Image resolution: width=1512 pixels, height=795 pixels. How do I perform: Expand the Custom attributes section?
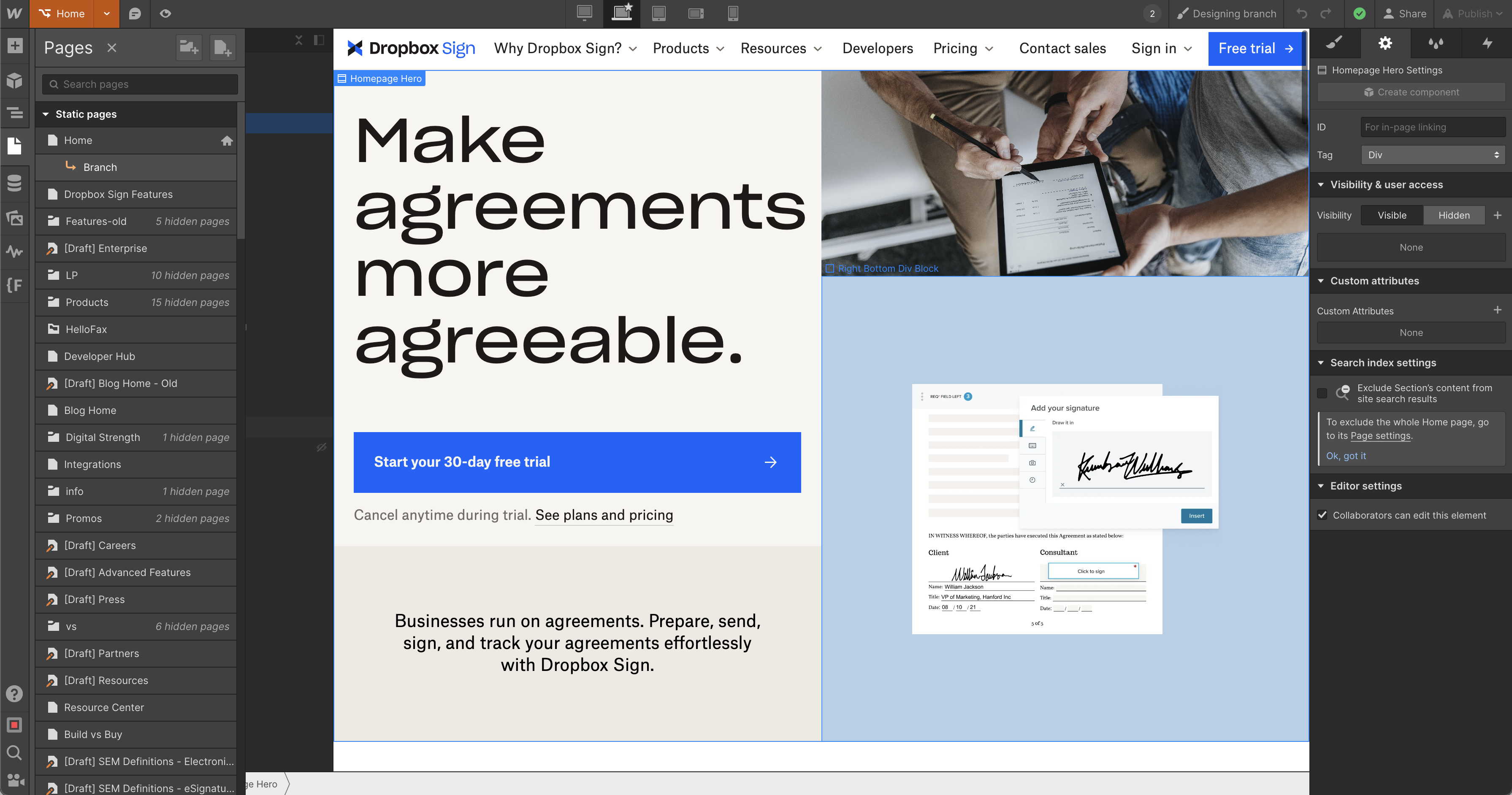[x=1374, y=280]
